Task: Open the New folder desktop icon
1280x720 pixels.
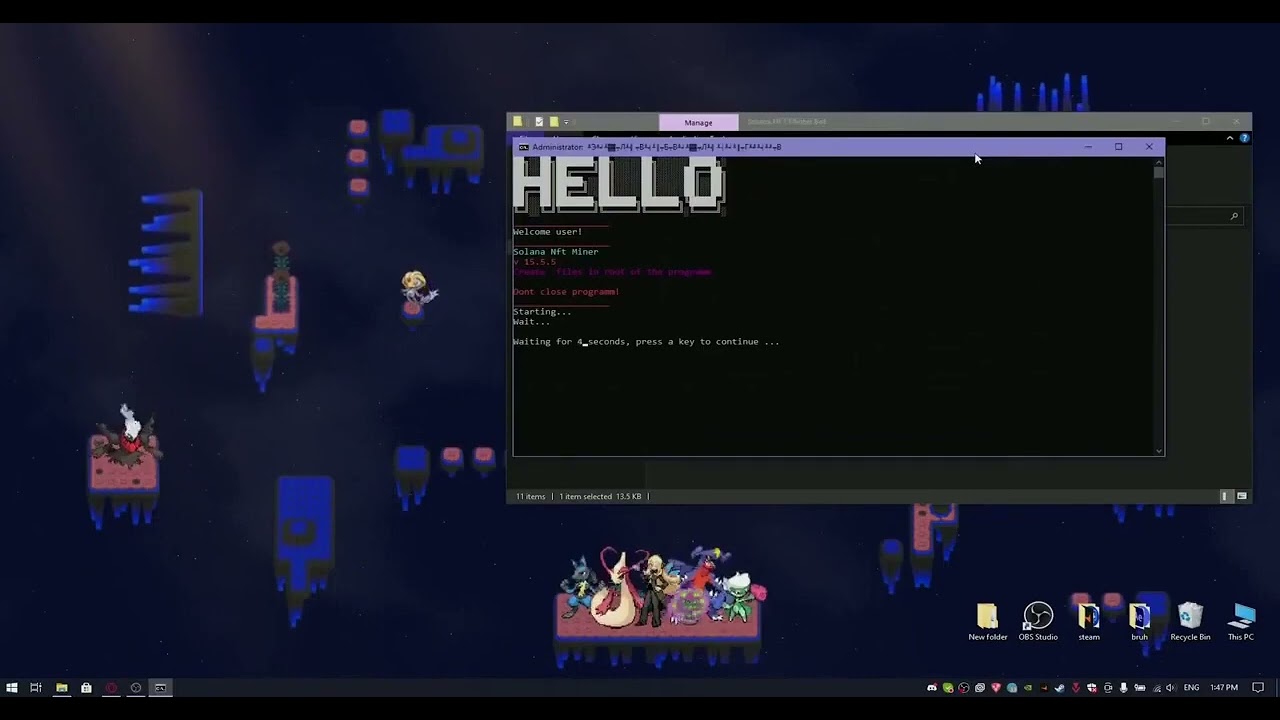Action: pyautogui.click(x=987, y=622)
